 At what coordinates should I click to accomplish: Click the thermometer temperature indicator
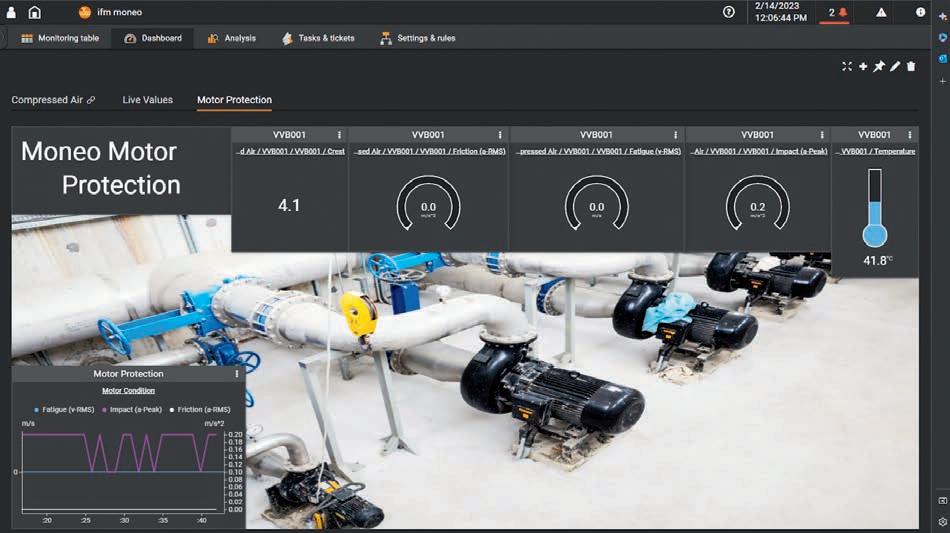coord(875,208)
